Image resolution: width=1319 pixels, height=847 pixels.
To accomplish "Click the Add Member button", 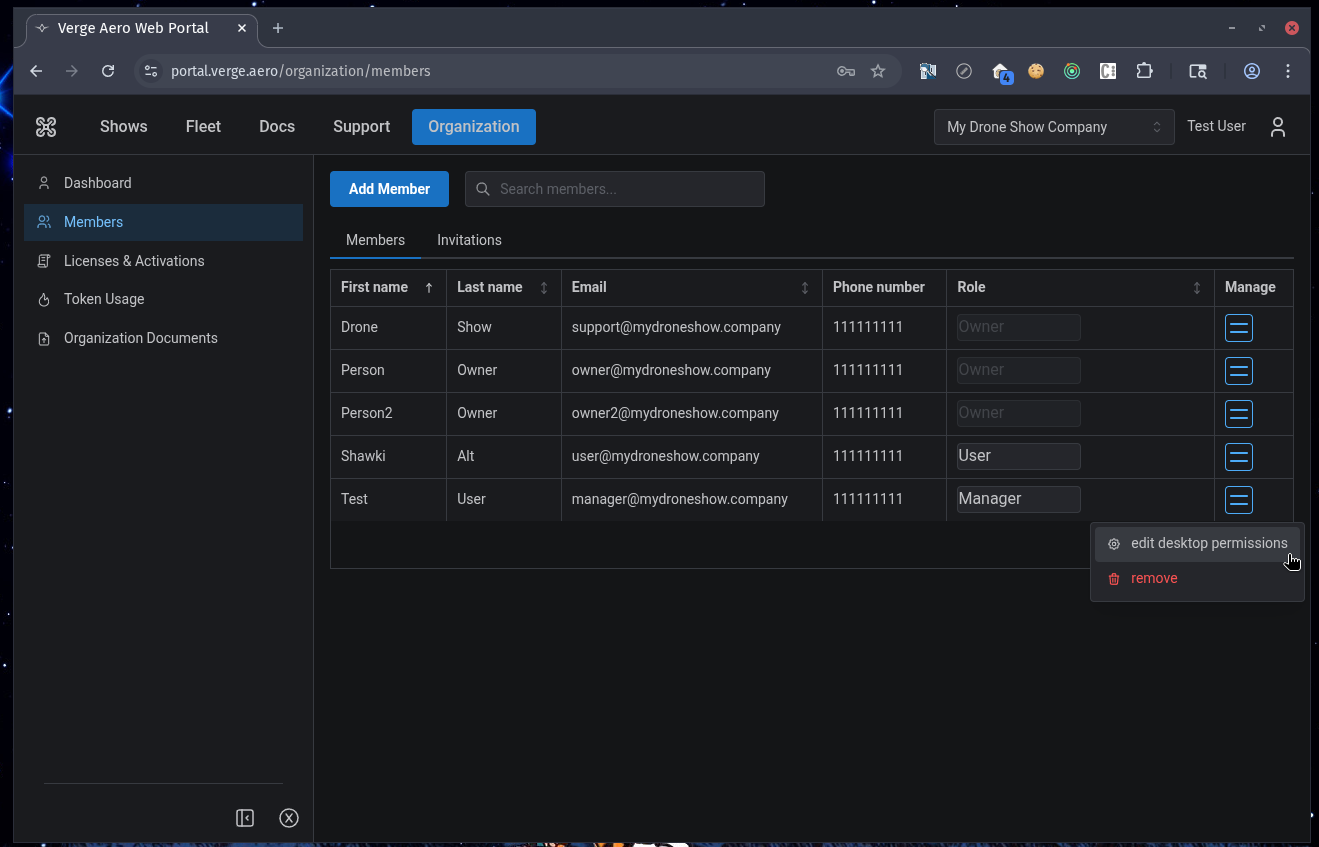I will pyautogui.click(x=389, y=189).
